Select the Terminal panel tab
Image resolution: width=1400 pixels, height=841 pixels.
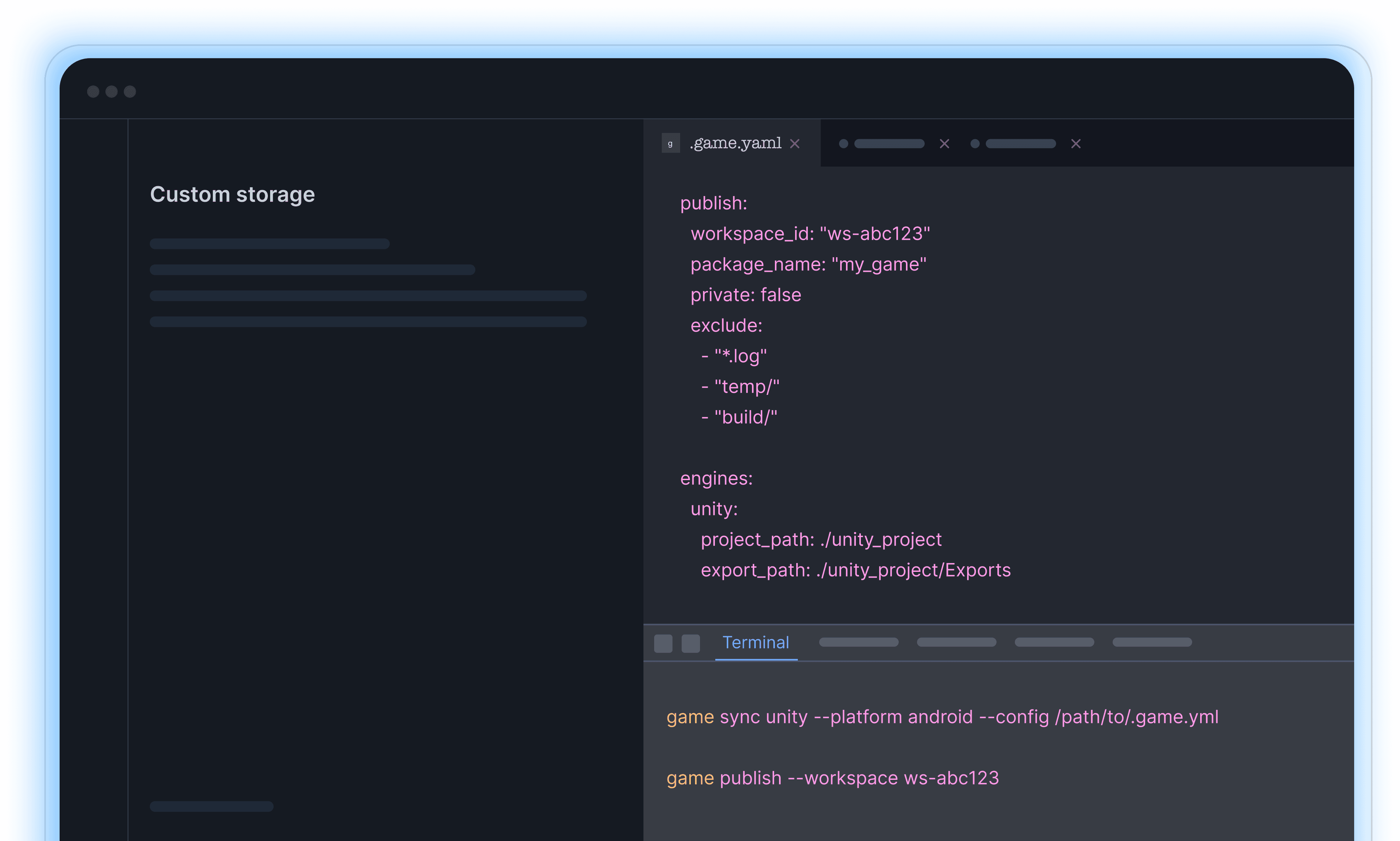coord(755,643)
